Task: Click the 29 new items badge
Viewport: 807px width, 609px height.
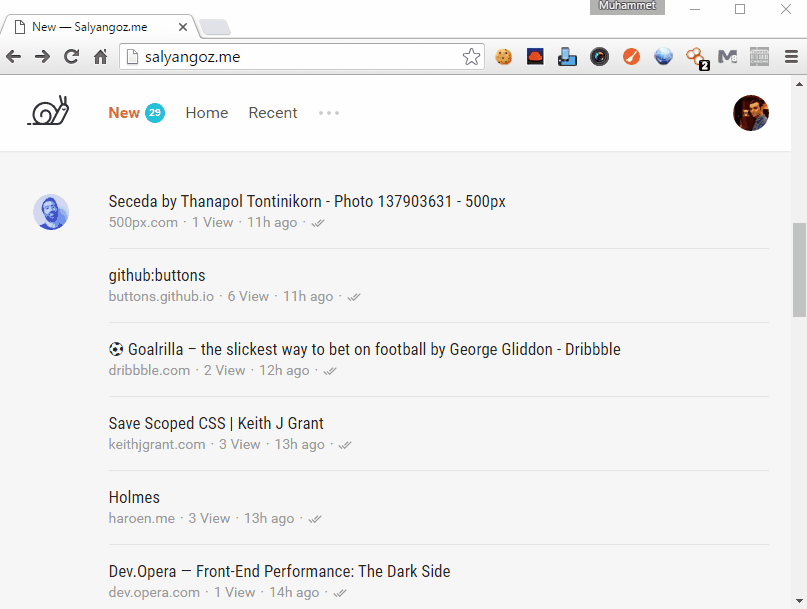Action: pos(155,113)
